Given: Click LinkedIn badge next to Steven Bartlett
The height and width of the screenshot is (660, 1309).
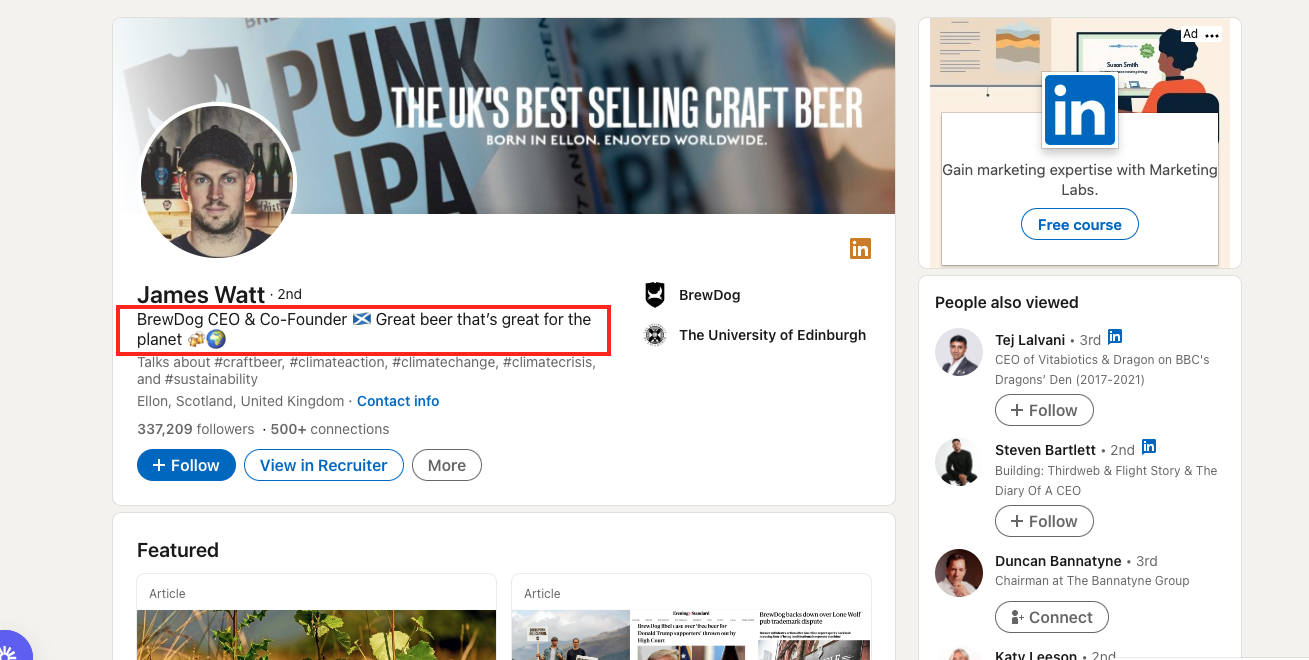Looking at the screenshot, I should coord(1149,447).
